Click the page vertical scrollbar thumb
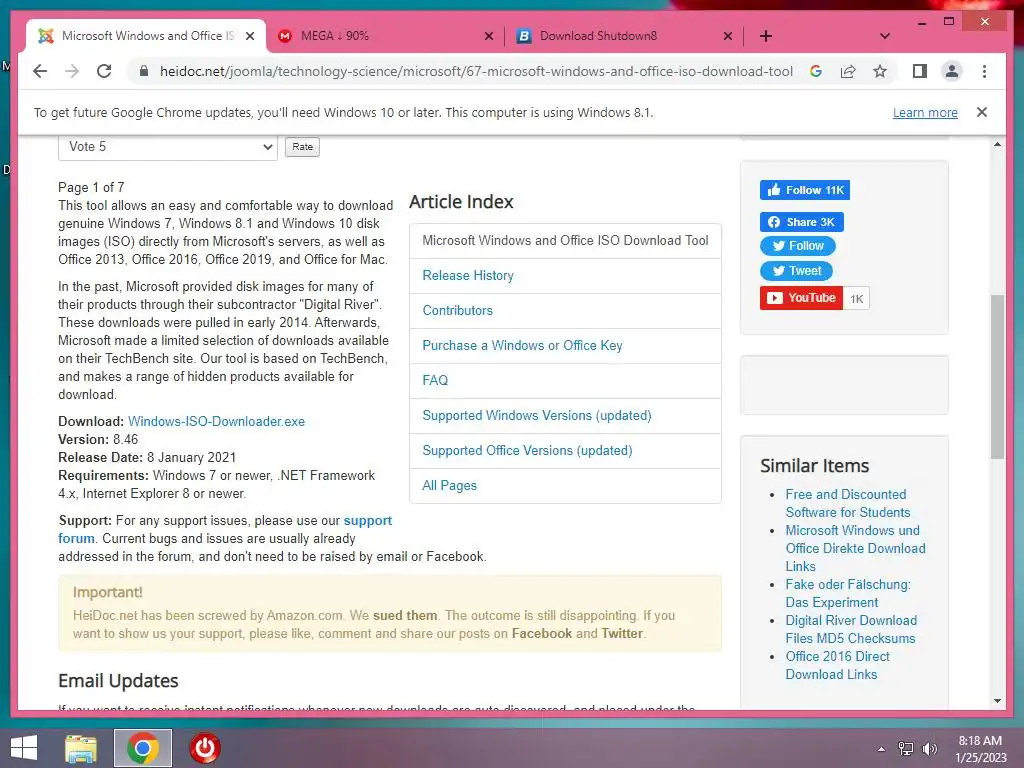This screenshot has width=1024, height=768. point(997,377)
